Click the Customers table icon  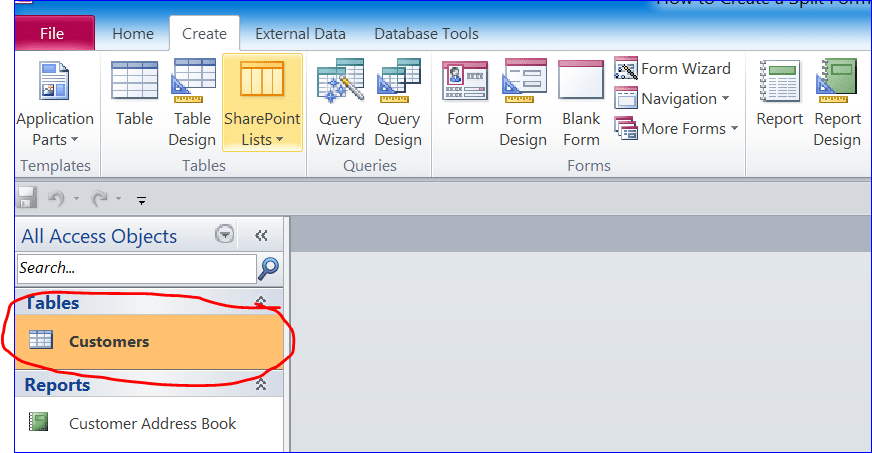[41, 340]
